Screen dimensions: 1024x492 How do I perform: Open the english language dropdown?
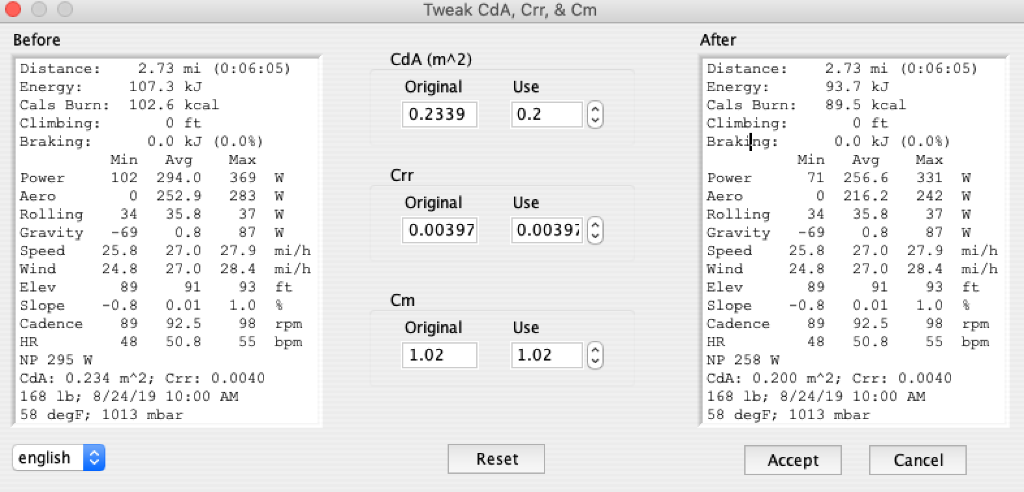[x=59, y=458]
